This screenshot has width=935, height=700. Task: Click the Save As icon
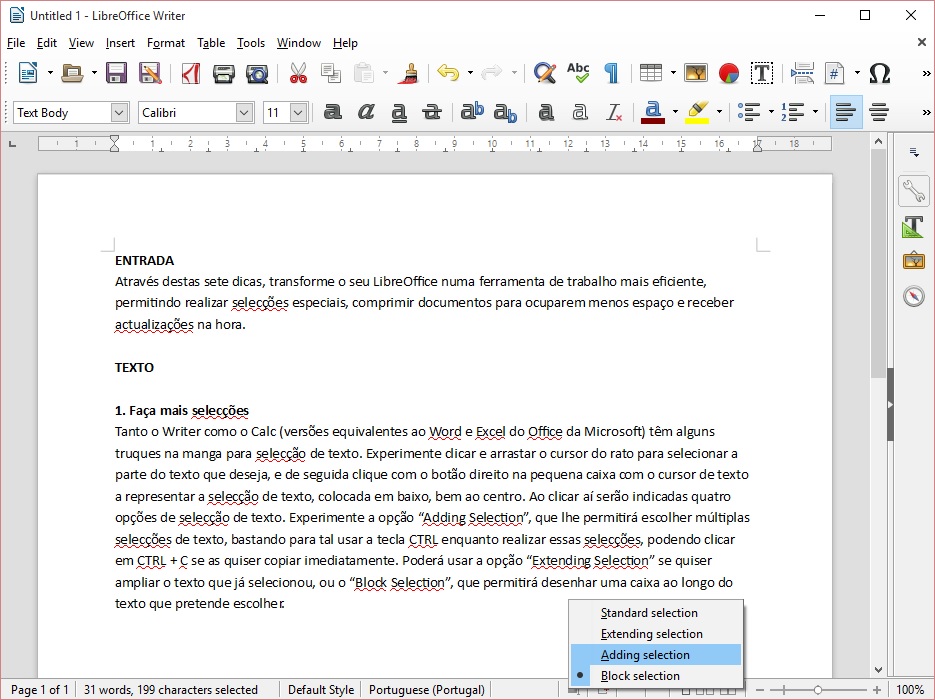pyautogui.click(x=150, y=73)
